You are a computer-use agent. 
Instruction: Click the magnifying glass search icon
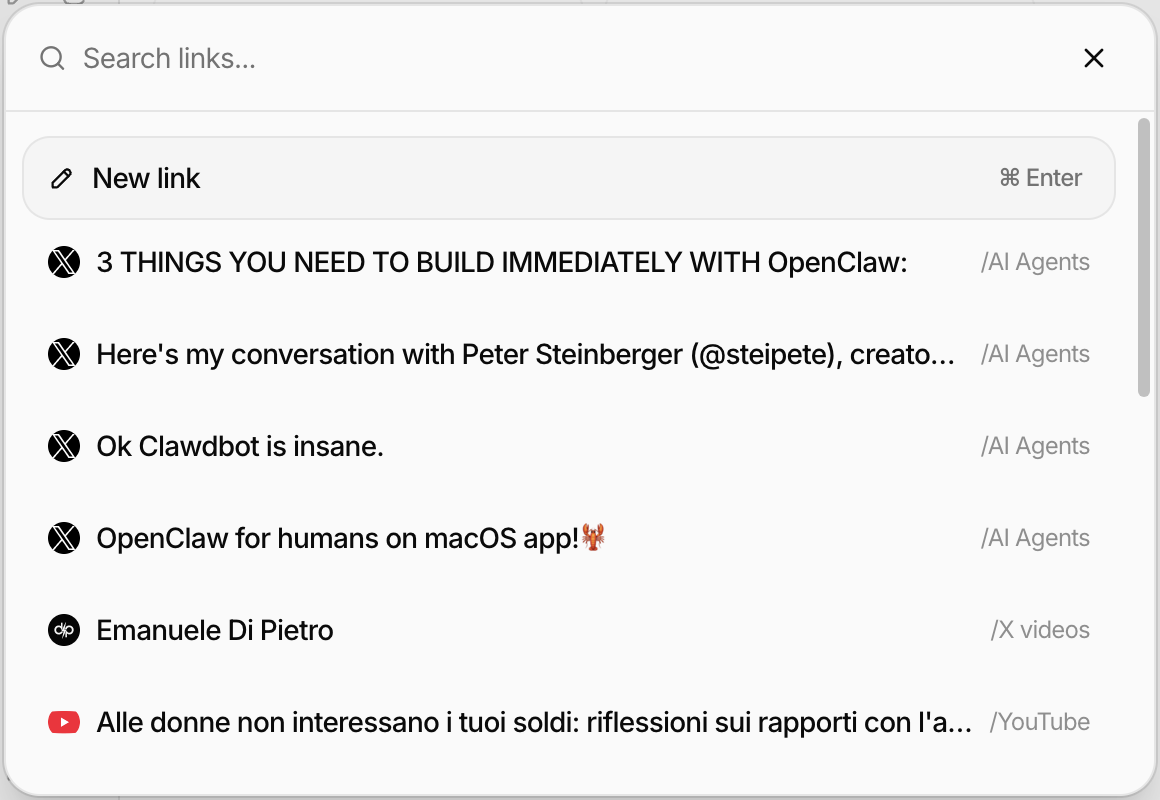[52, 59]
